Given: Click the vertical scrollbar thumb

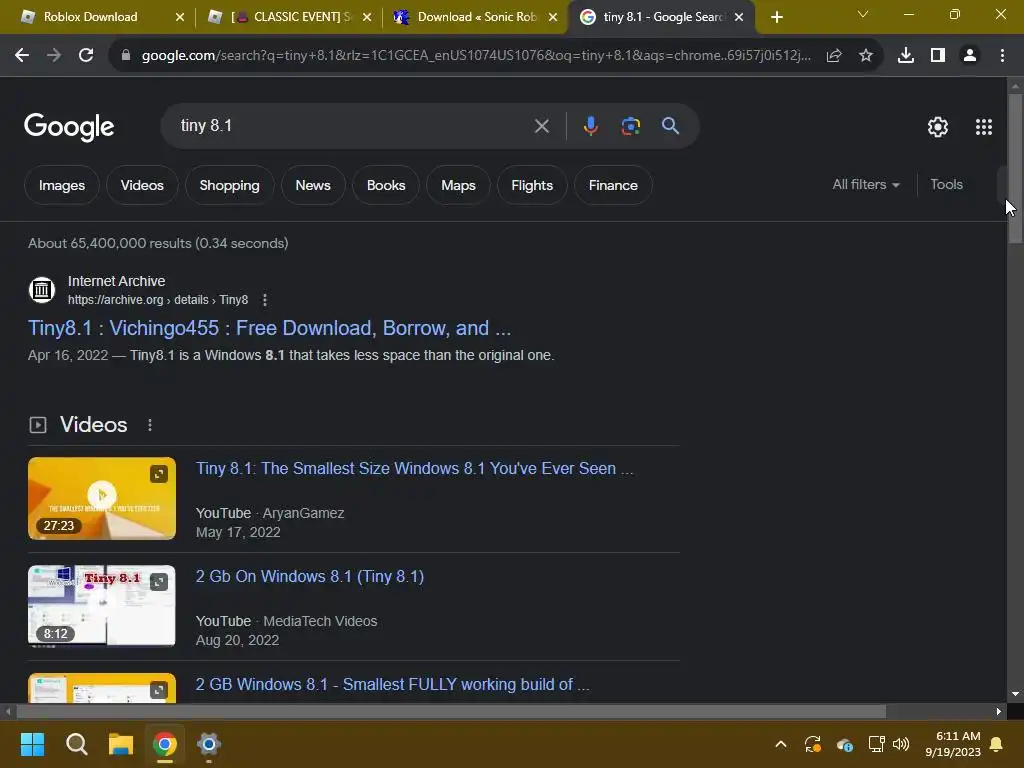Looking at the screenshot, I should tap(1015, 168).
